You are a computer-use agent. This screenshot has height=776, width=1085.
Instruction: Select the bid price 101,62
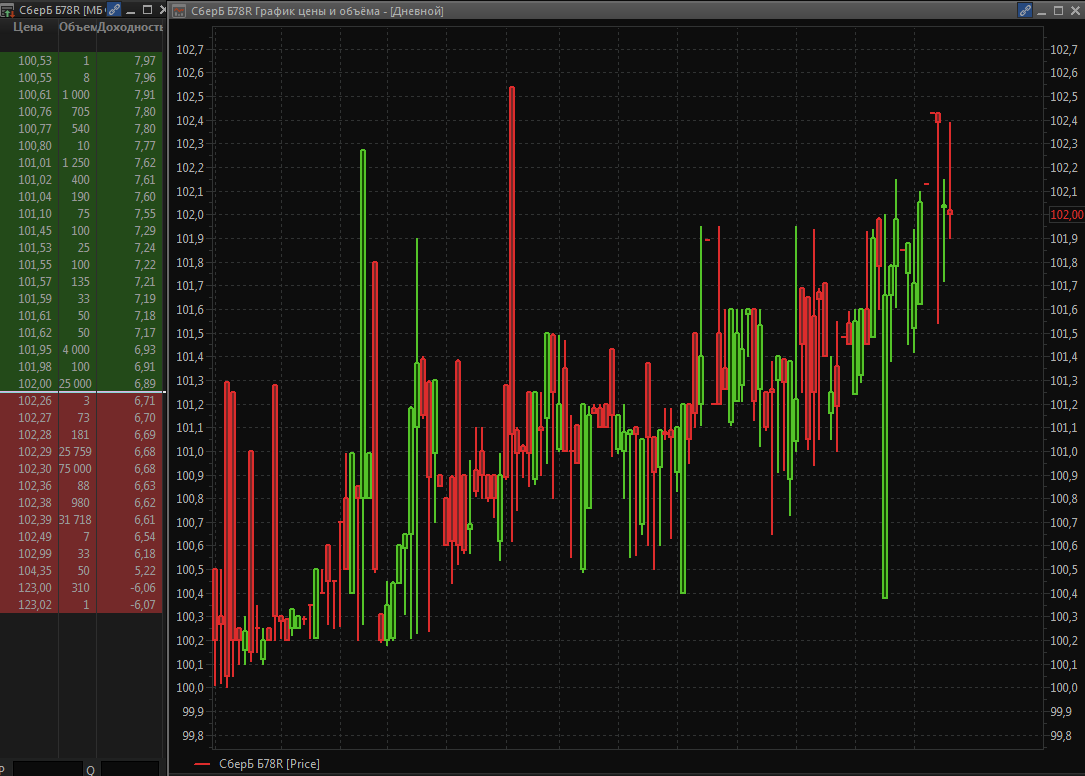point(35,332)
